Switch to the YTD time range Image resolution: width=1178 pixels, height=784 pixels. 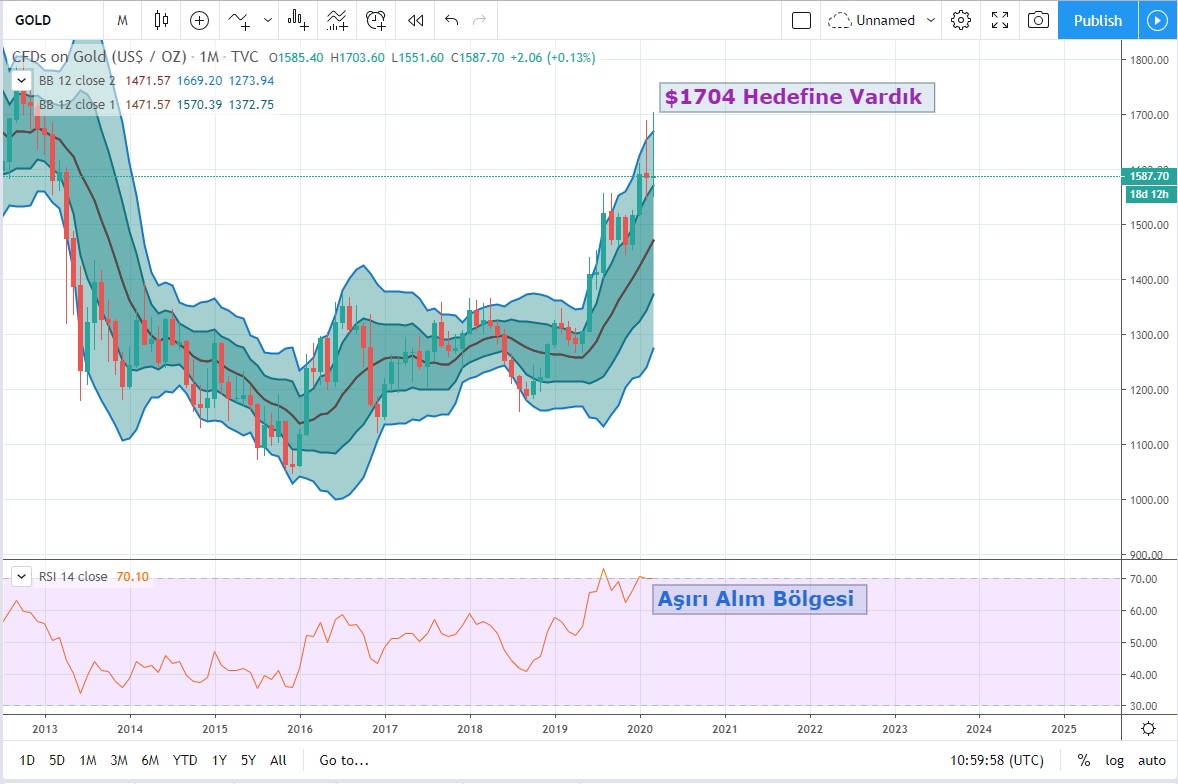point(185,760)
